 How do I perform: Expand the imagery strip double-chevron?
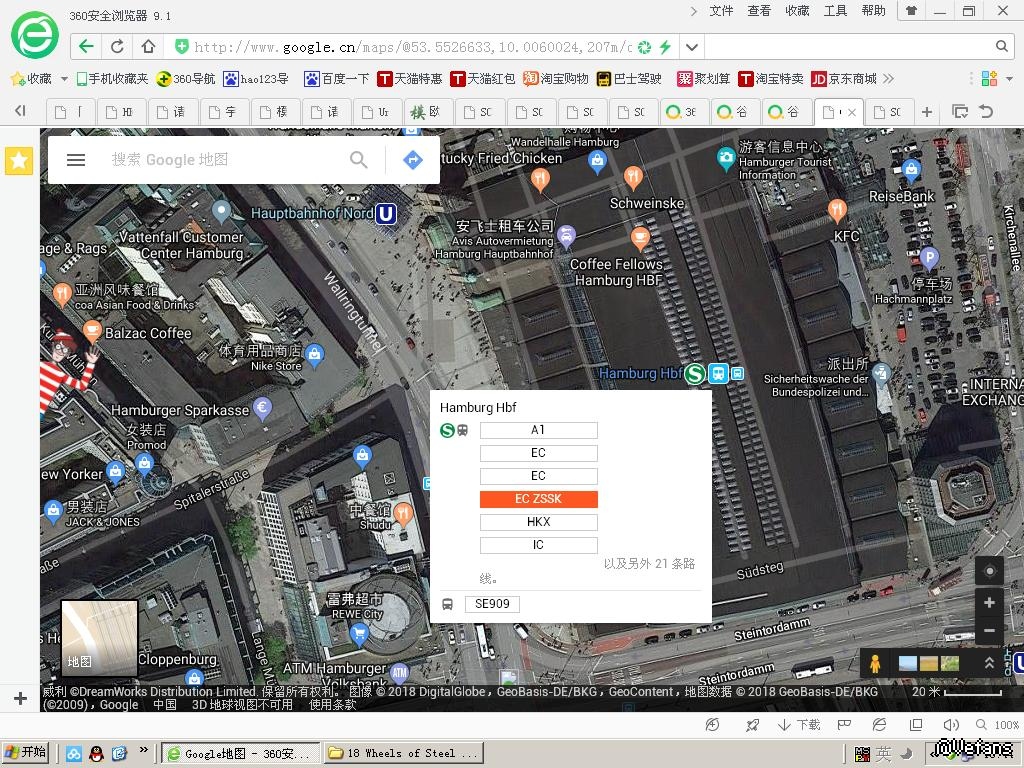(989, 663)
